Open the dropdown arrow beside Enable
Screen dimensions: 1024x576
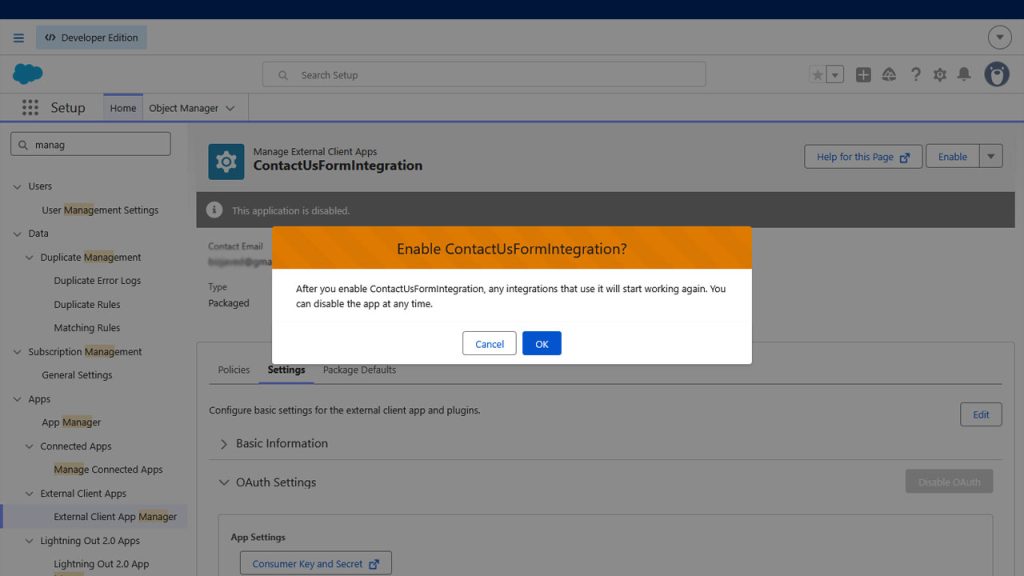991,157
